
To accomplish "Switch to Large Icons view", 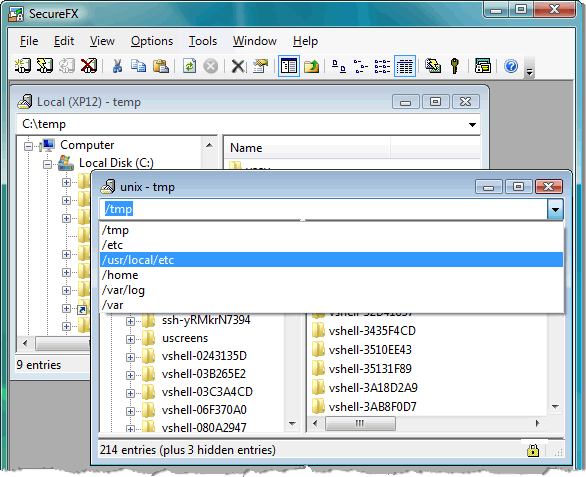I will [339, 66].
